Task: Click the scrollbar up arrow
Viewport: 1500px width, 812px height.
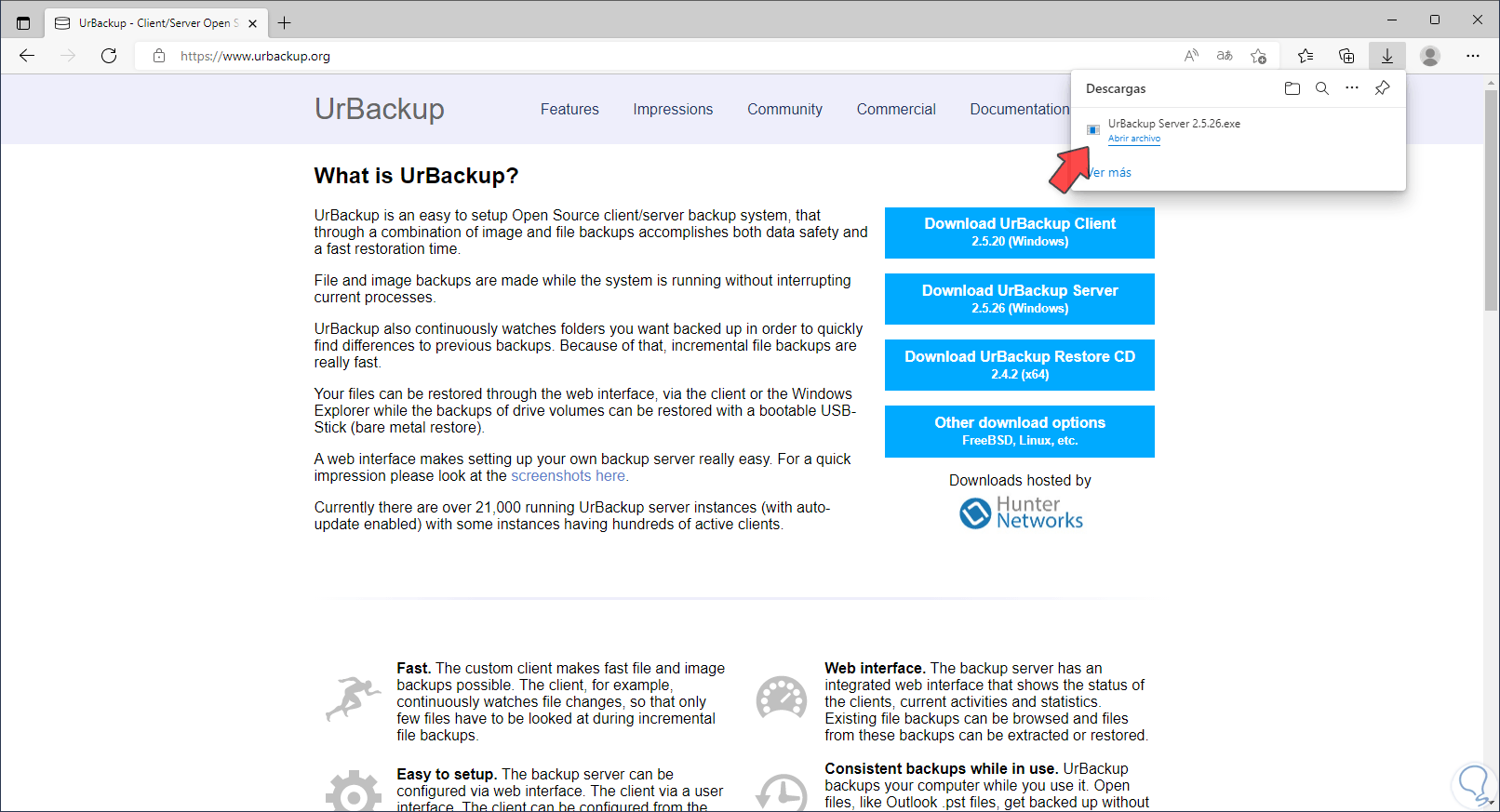Action: point(1491,83)
